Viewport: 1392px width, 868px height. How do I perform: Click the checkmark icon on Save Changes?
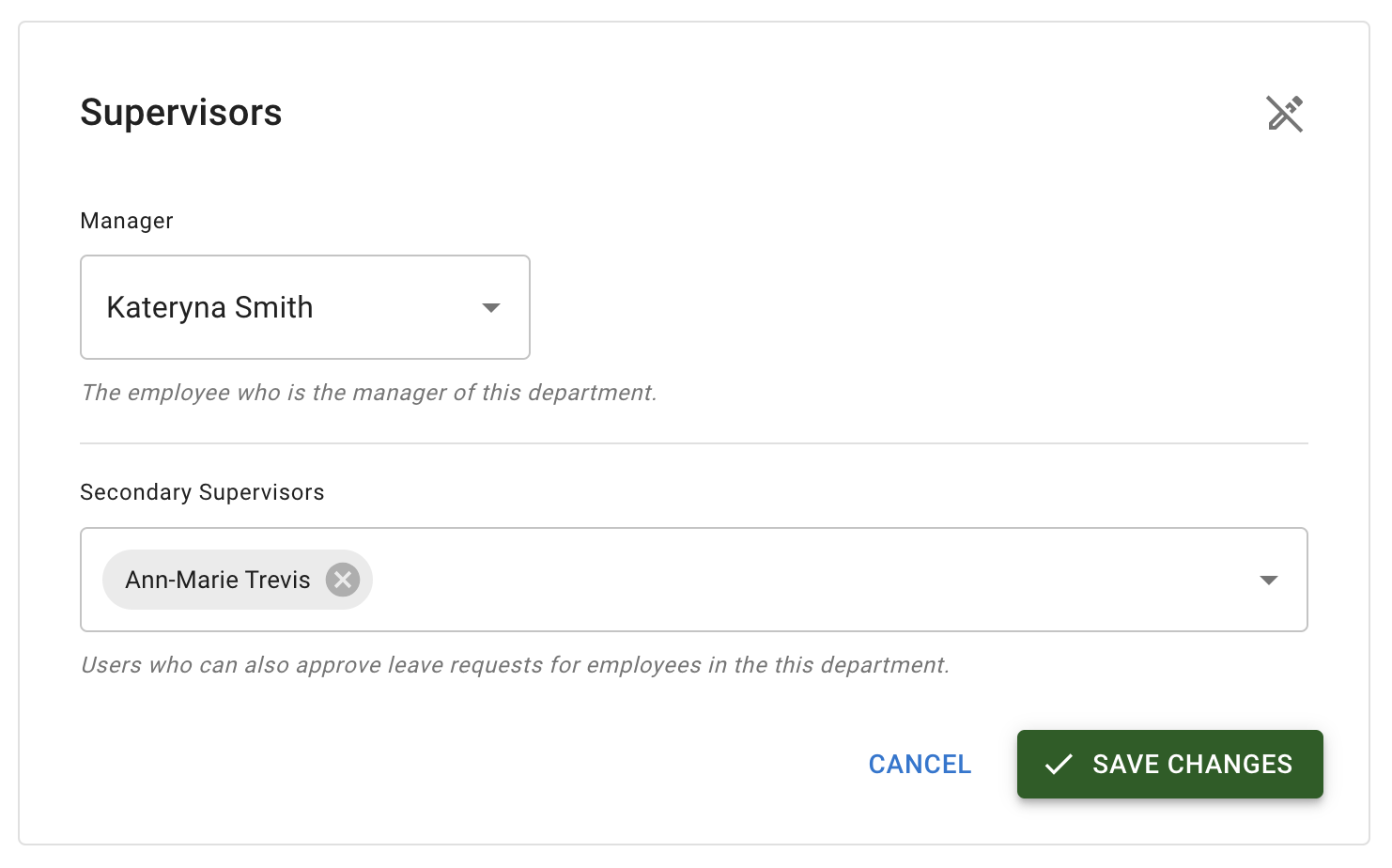point(1059,764)
